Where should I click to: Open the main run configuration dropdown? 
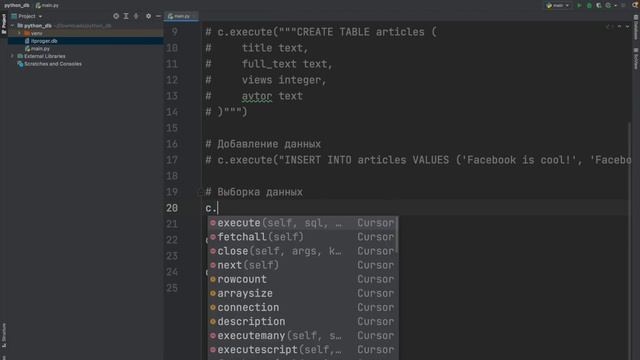558,5
